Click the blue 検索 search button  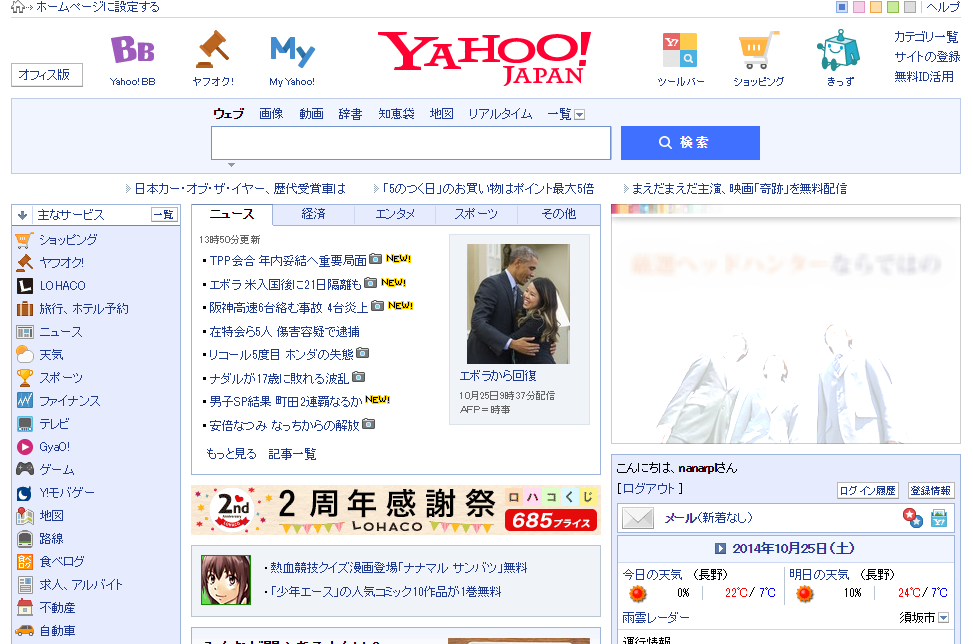[690, 143]
